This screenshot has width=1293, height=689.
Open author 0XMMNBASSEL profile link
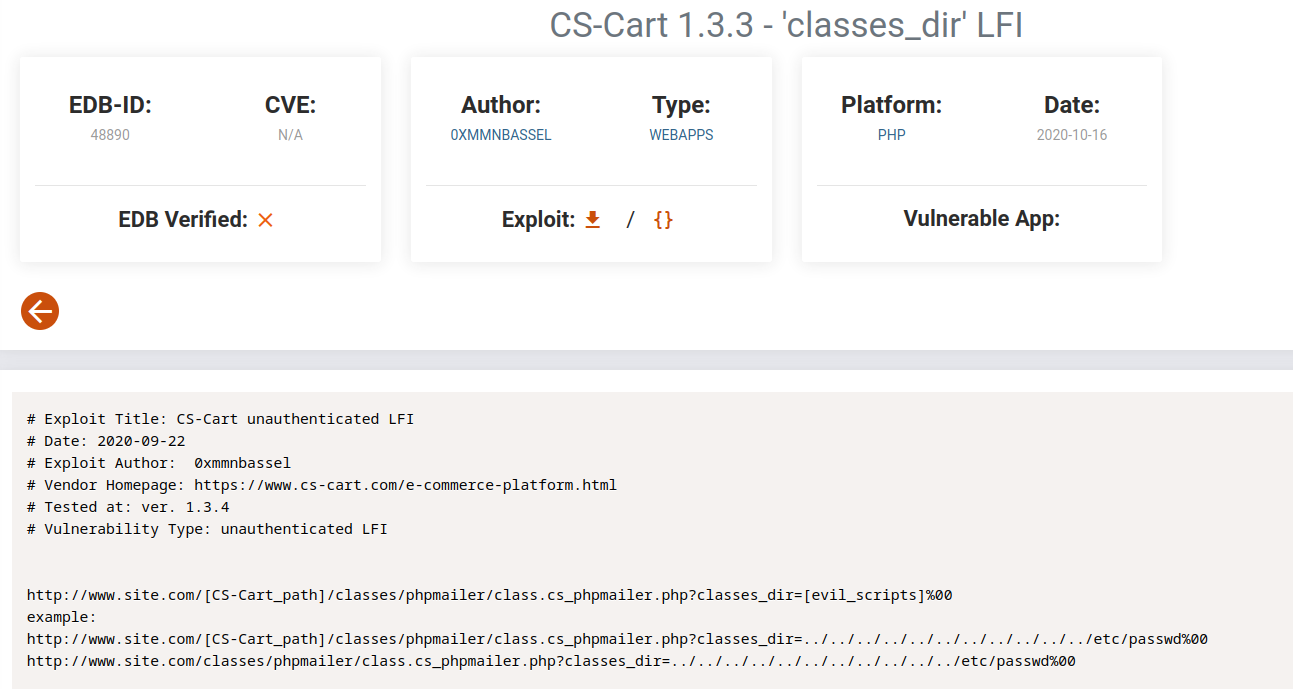click(x=501, y=135)
